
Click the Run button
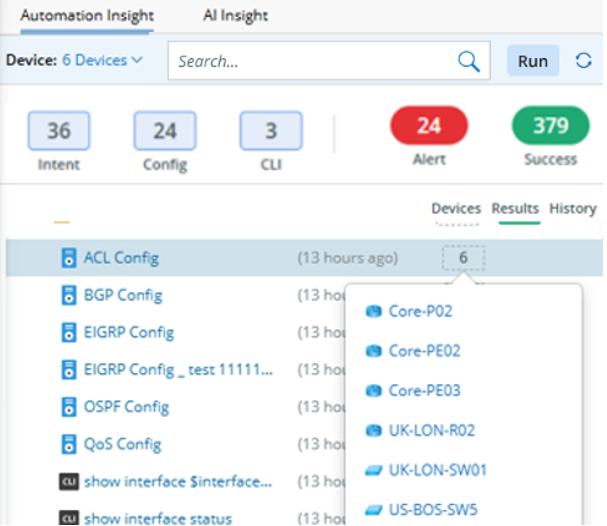pyautogui.click(x=533, y=61)
